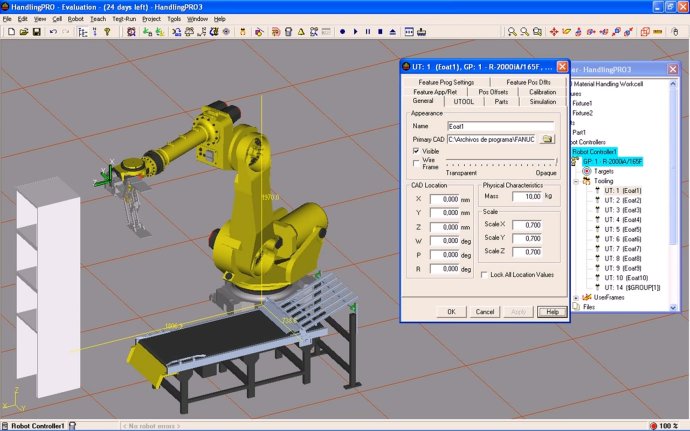Click the OK button
690x431 pixels.
pos(451,312)
